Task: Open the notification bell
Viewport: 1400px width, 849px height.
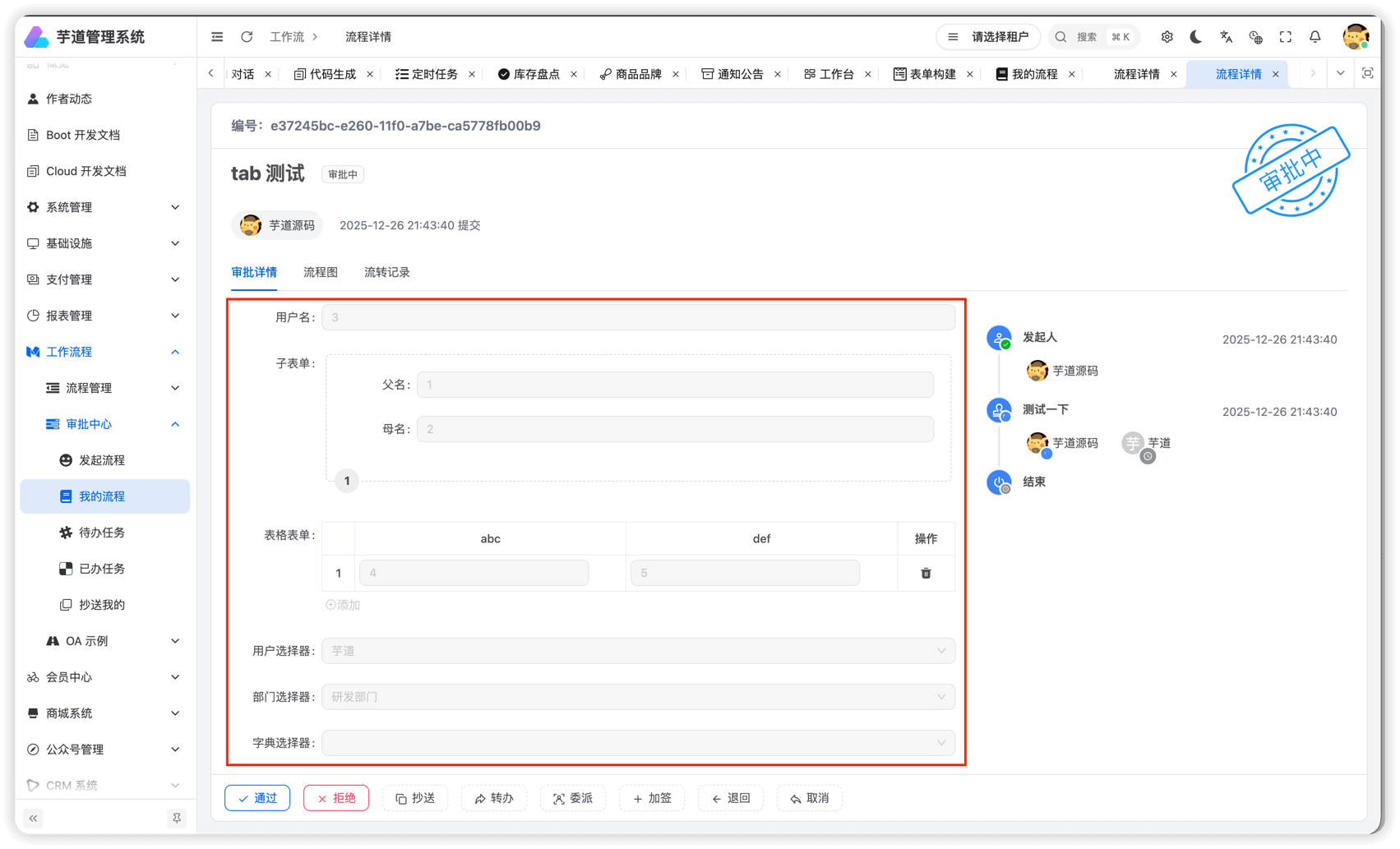Action: [x=1315, y=36]
